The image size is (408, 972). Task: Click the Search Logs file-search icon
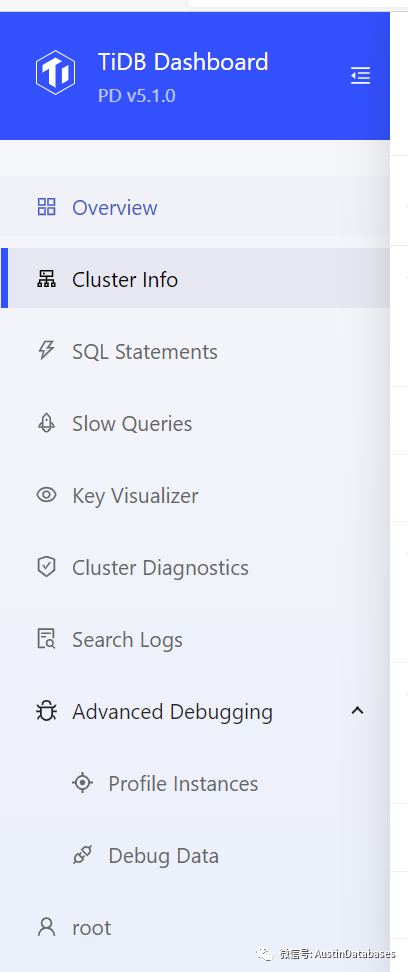47,639
